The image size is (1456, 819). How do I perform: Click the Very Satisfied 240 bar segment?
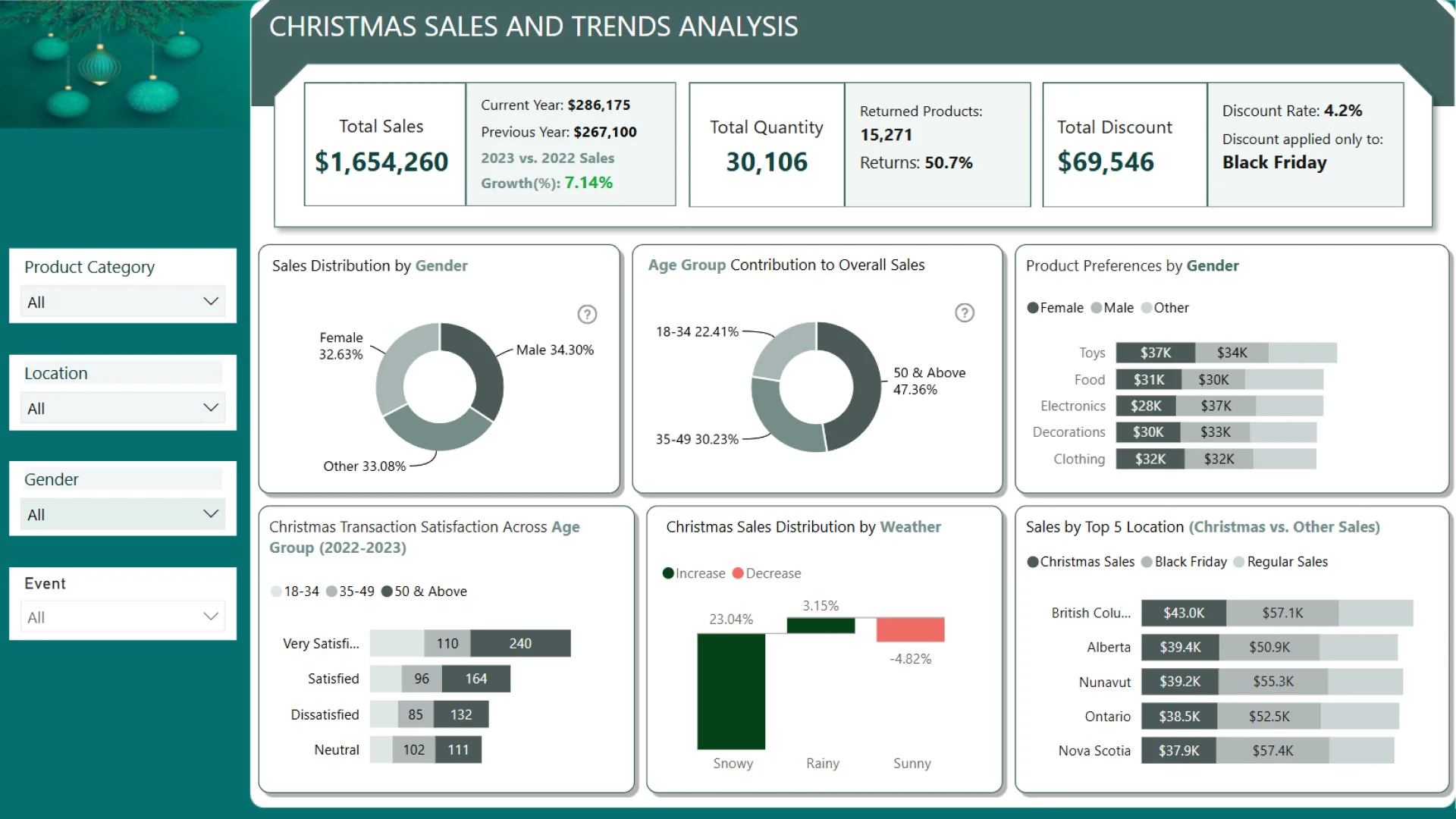(520, 643)
